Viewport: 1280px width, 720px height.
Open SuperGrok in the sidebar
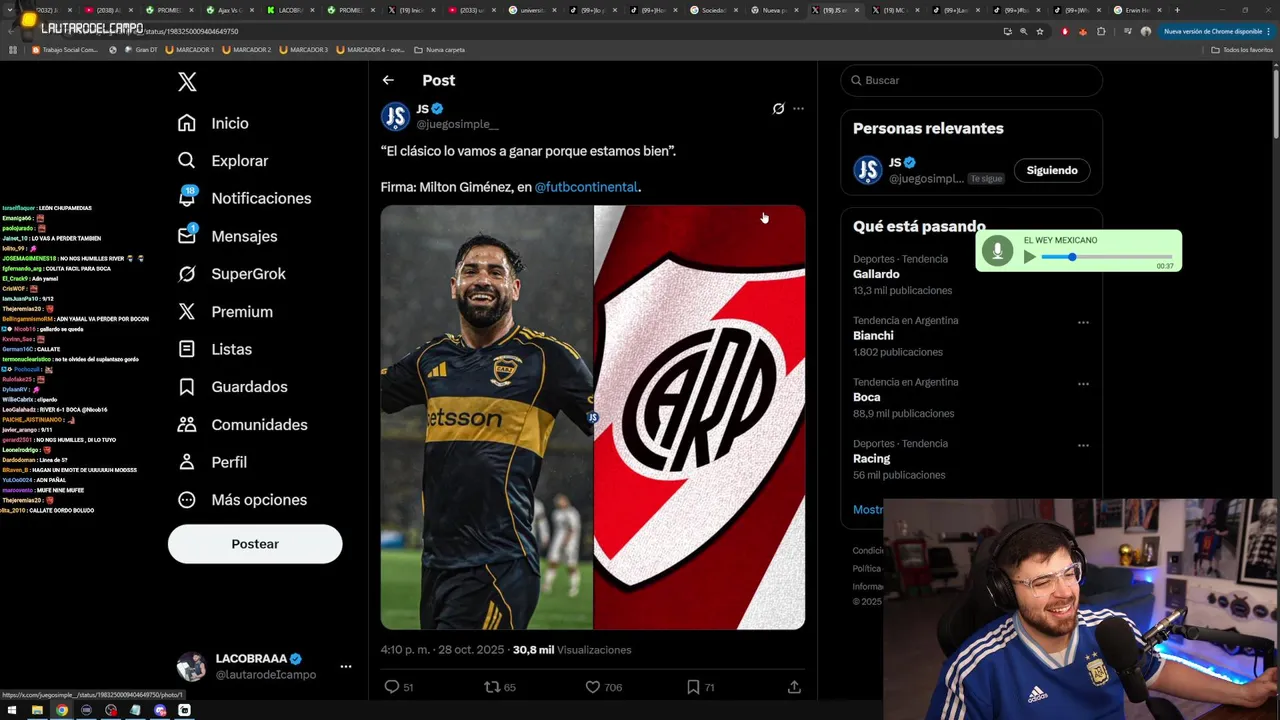[x=232, y=274]
